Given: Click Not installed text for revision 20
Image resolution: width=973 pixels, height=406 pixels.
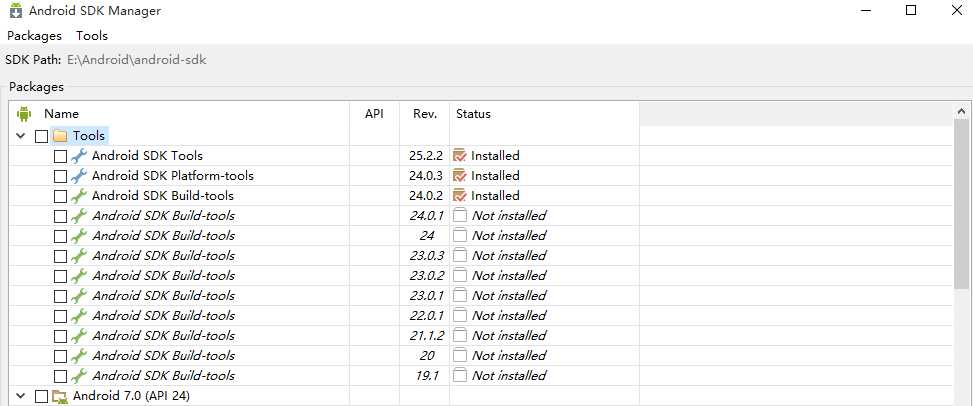Looking at the screenshot, I should 509,355.
